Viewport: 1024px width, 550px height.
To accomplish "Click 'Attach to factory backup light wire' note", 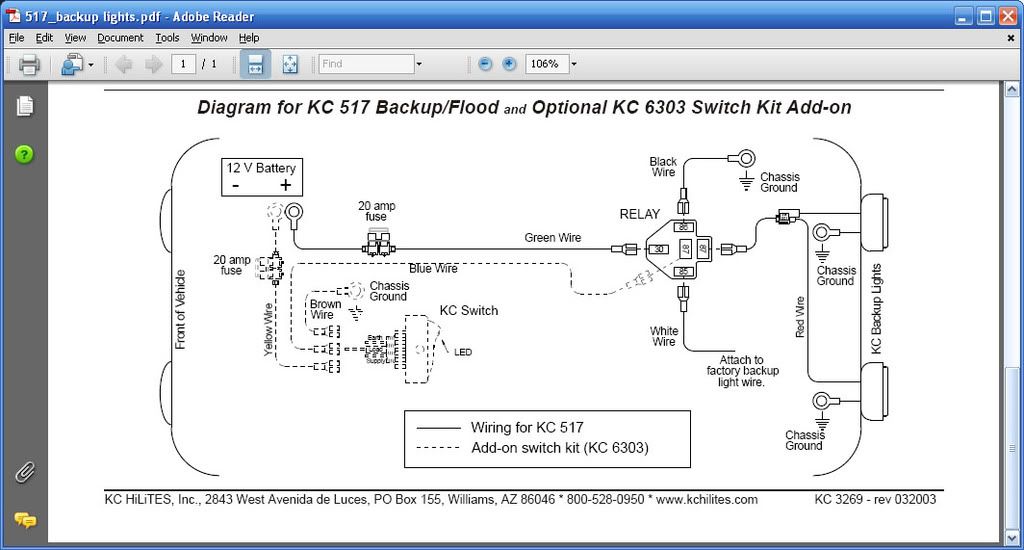I will 742,371.
